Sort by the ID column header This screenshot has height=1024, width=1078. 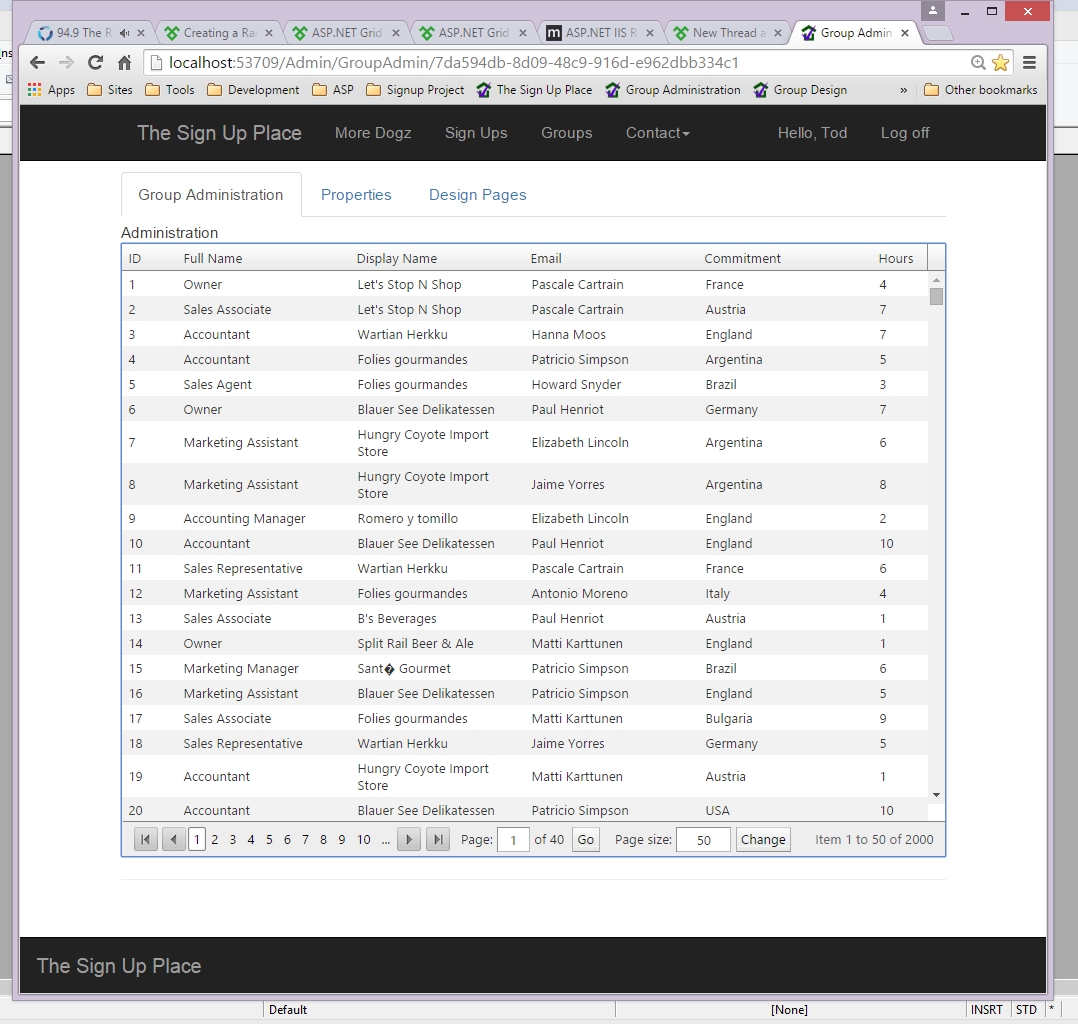[x=135, y=259]
